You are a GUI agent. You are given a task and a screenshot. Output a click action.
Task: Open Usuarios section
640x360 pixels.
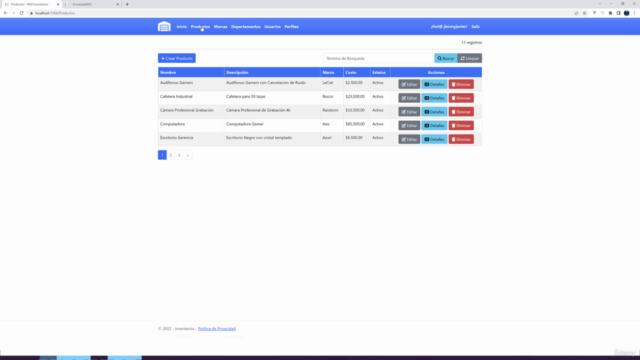coord(272,27)
